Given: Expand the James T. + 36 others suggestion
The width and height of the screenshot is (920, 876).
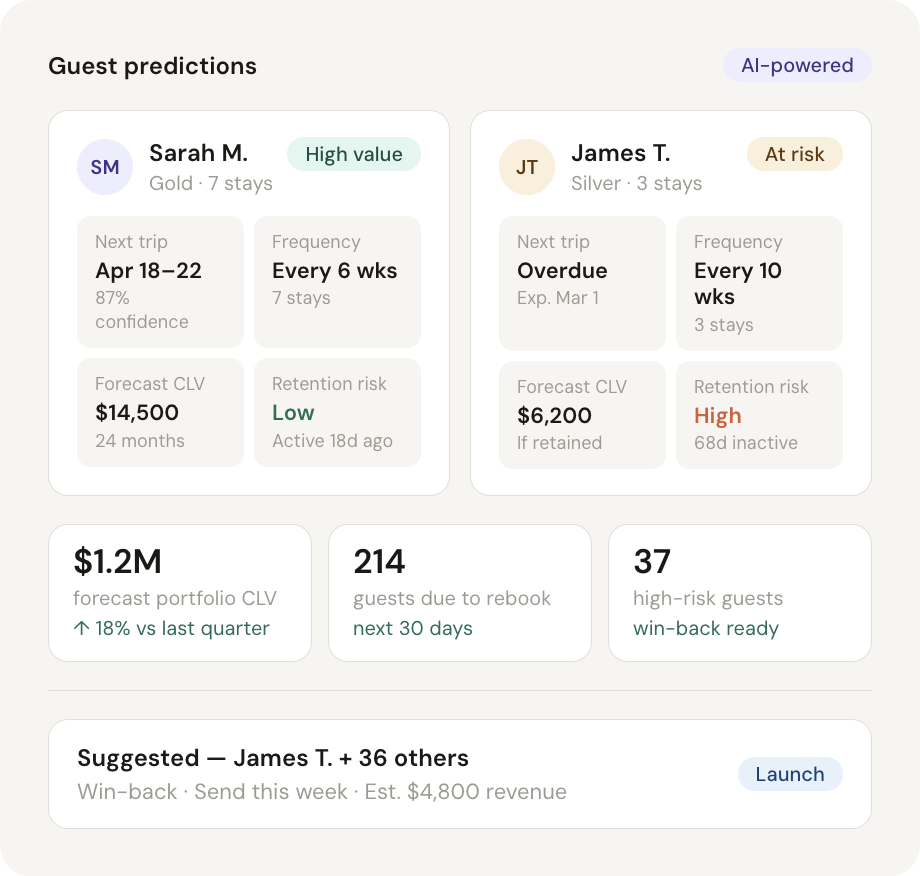Looking at the screenshot, I should (273, 758).
